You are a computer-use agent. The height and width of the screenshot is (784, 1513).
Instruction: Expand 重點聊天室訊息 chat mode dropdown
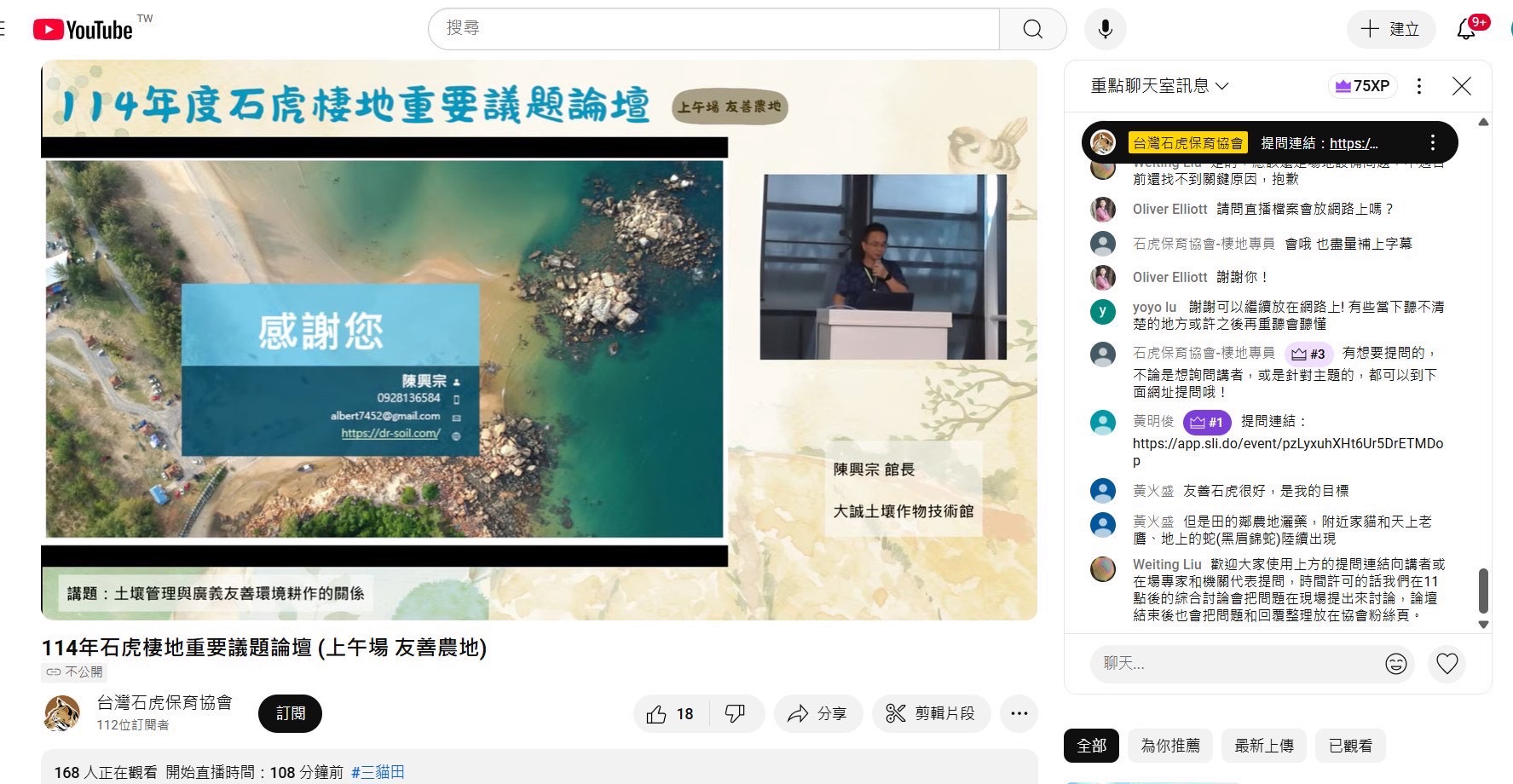tap(1159, 86)
